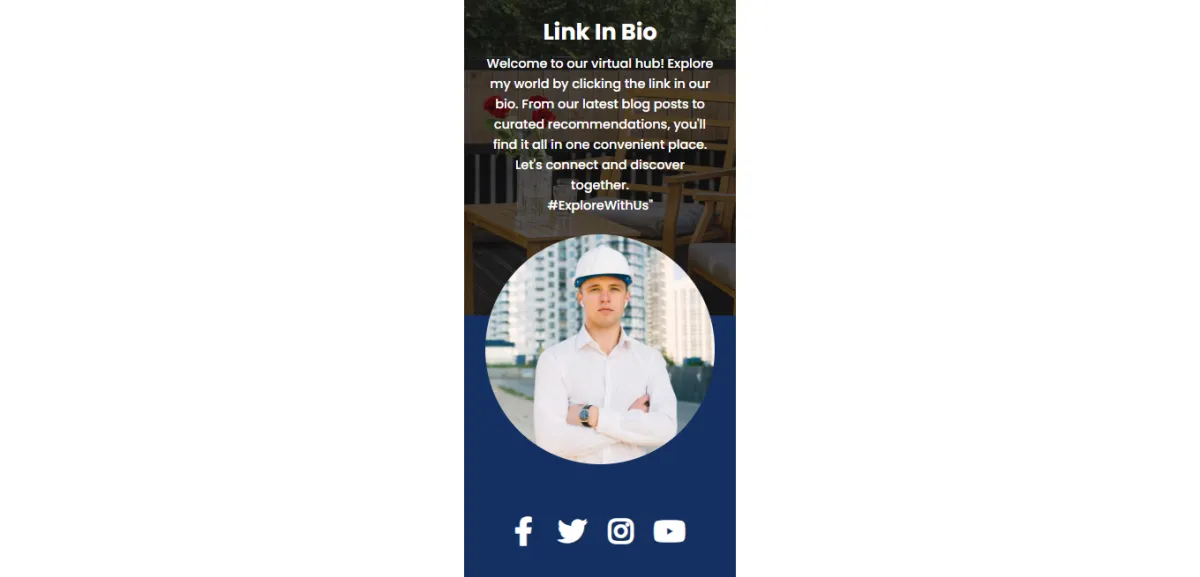Viewport: 1200px width, 577px height.
Task: Open the Instagram camera icon
Action: 621,531
